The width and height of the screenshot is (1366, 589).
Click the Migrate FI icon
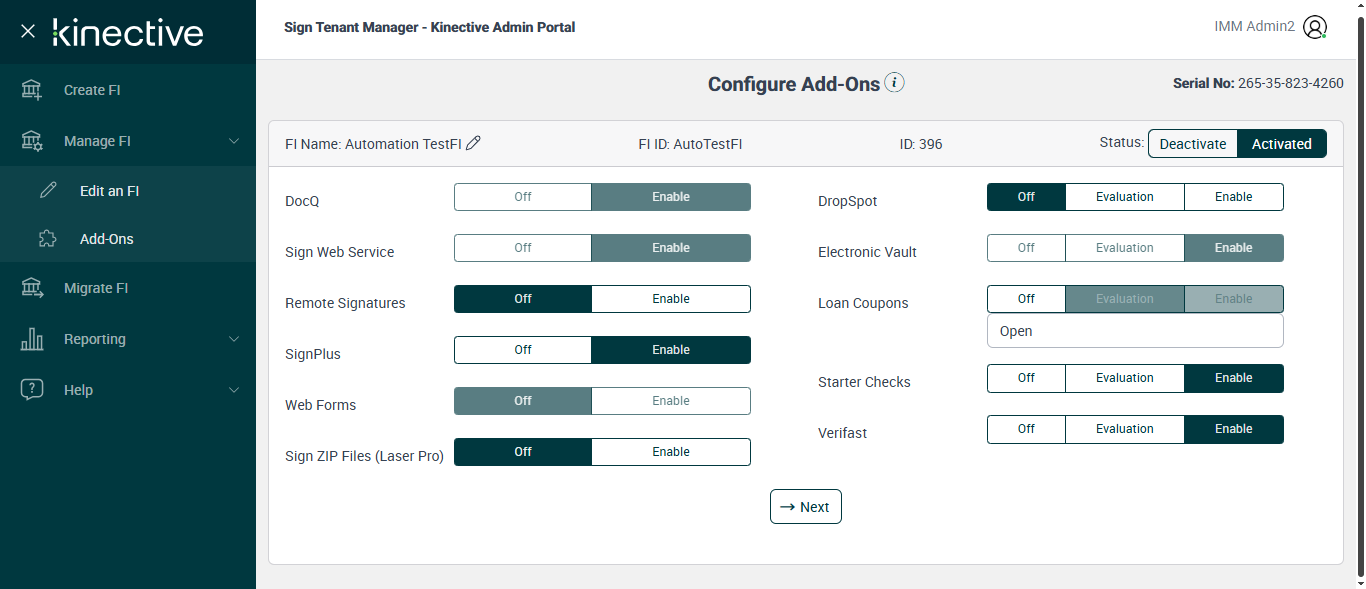click(32, 288)
